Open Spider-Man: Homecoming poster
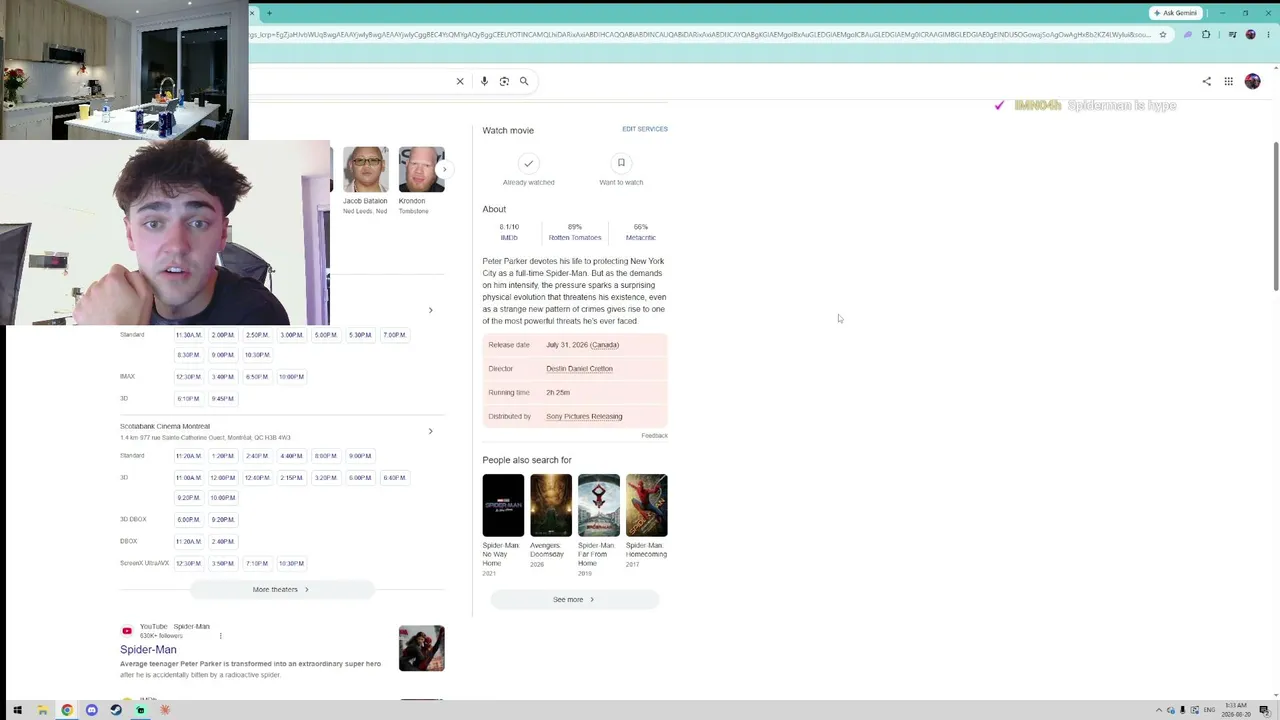 coord(646,506)
